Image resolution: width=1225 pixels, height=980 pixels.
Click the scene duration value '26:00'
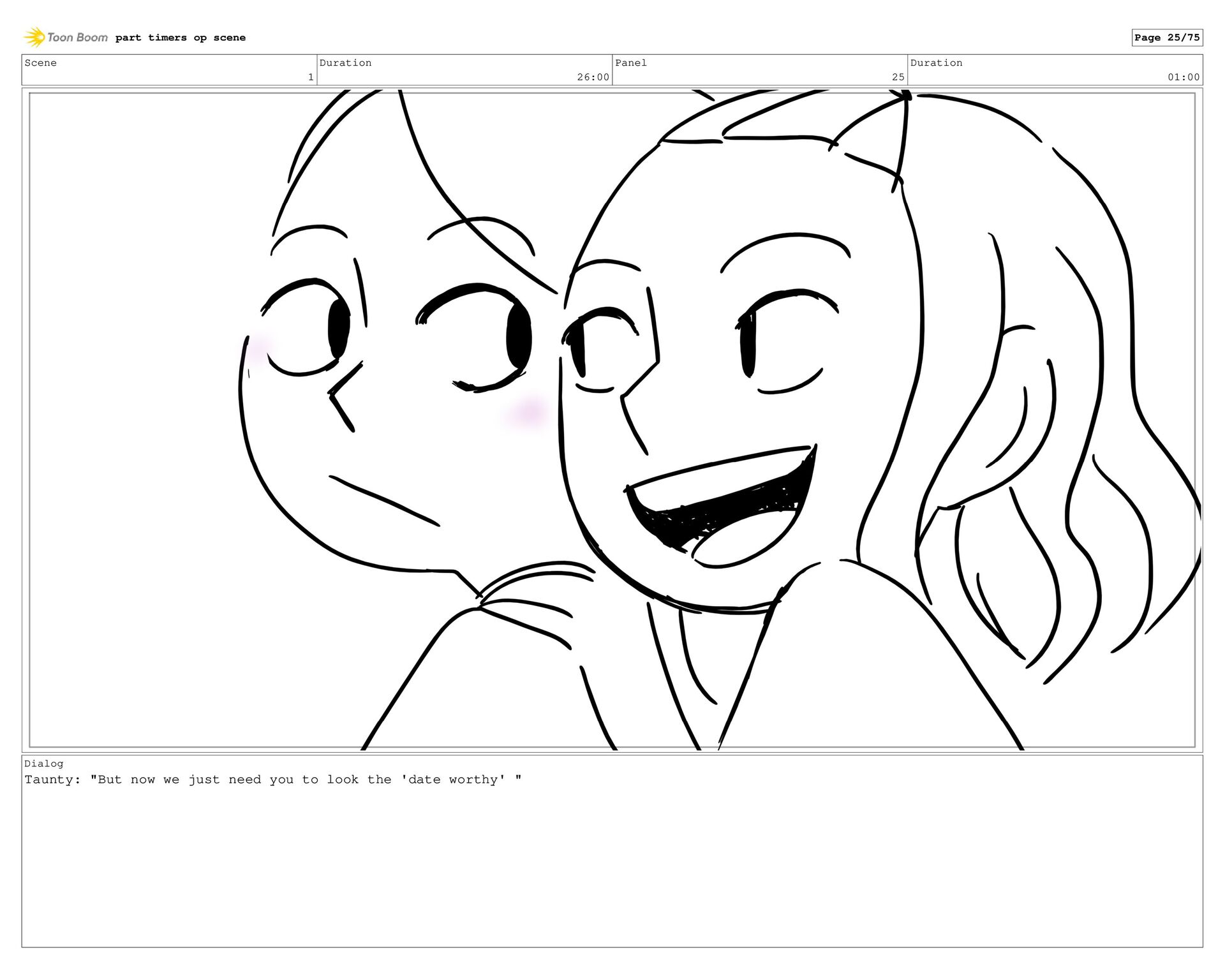click(593, 77)
